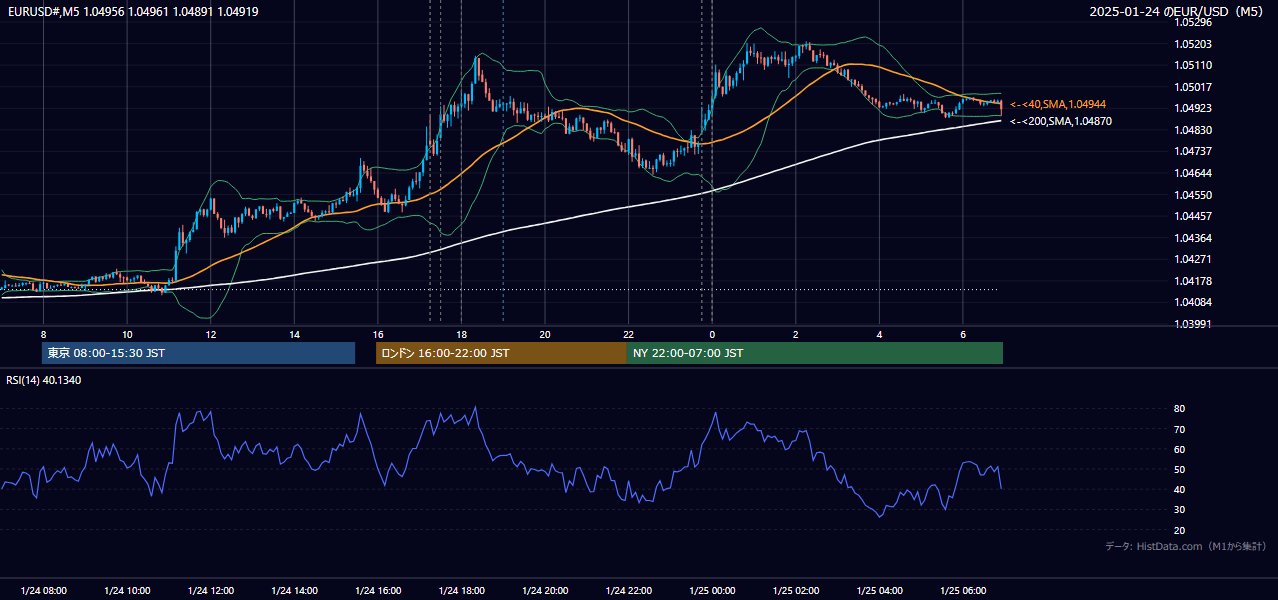Select the 1/24 08:00 bottom date label
The width and height of the screenshot is (1278, 600).
click(x=43, y=591)
